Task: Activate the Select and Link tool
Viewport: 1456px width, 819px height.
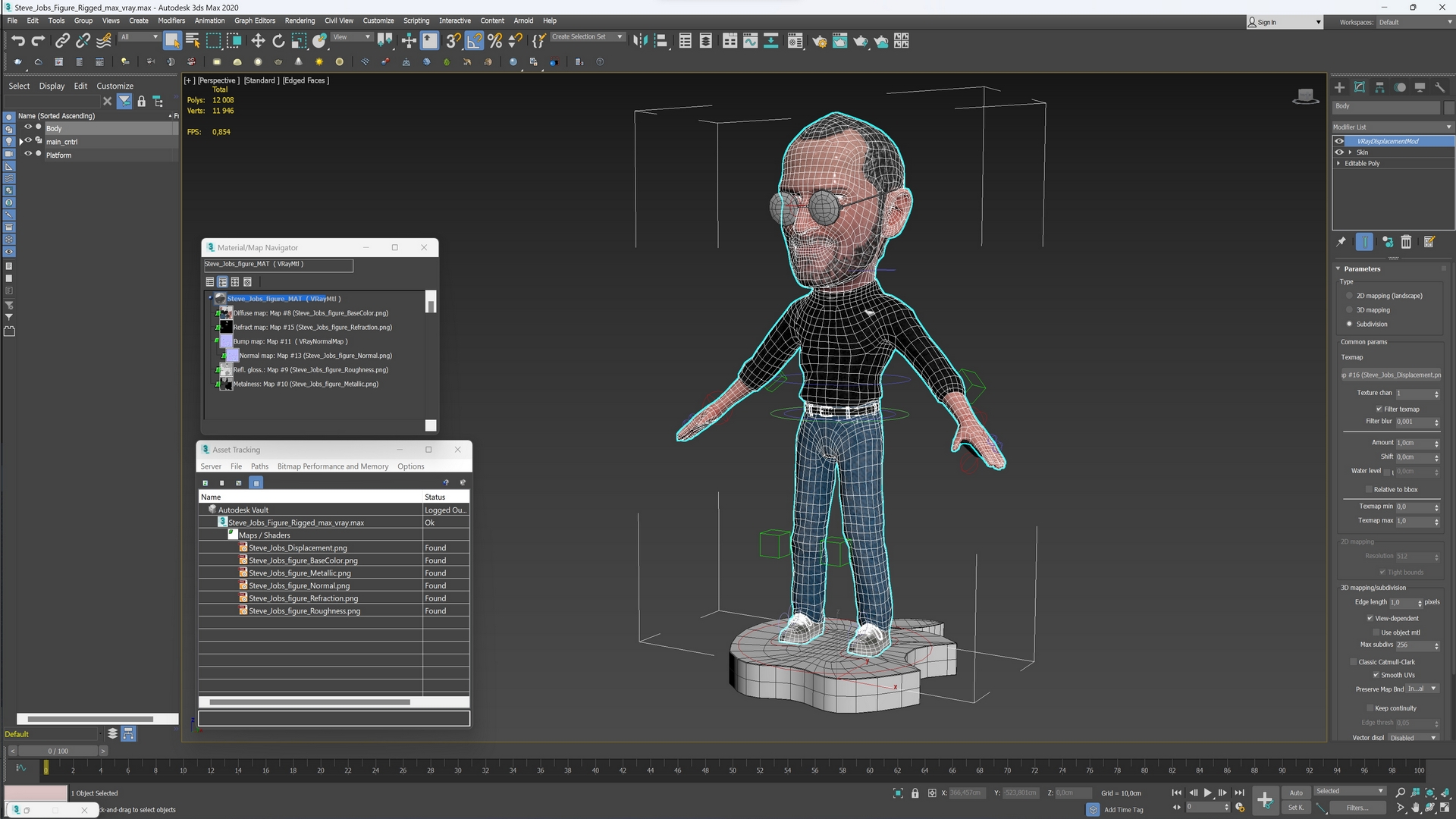Action: [62, 41]
